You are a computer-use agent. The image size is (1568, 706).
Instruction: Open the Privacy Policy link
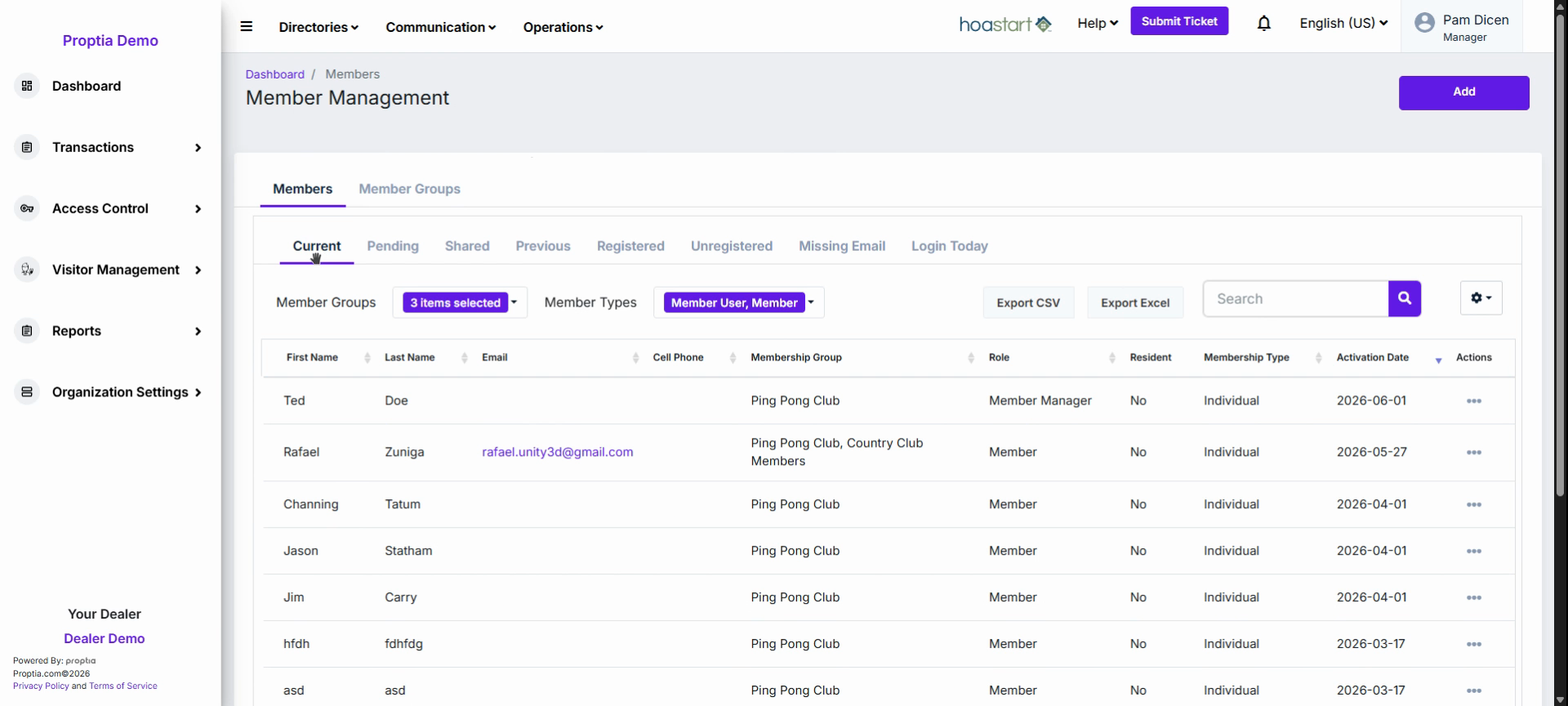pyautogui.click(x=41, y=686)
